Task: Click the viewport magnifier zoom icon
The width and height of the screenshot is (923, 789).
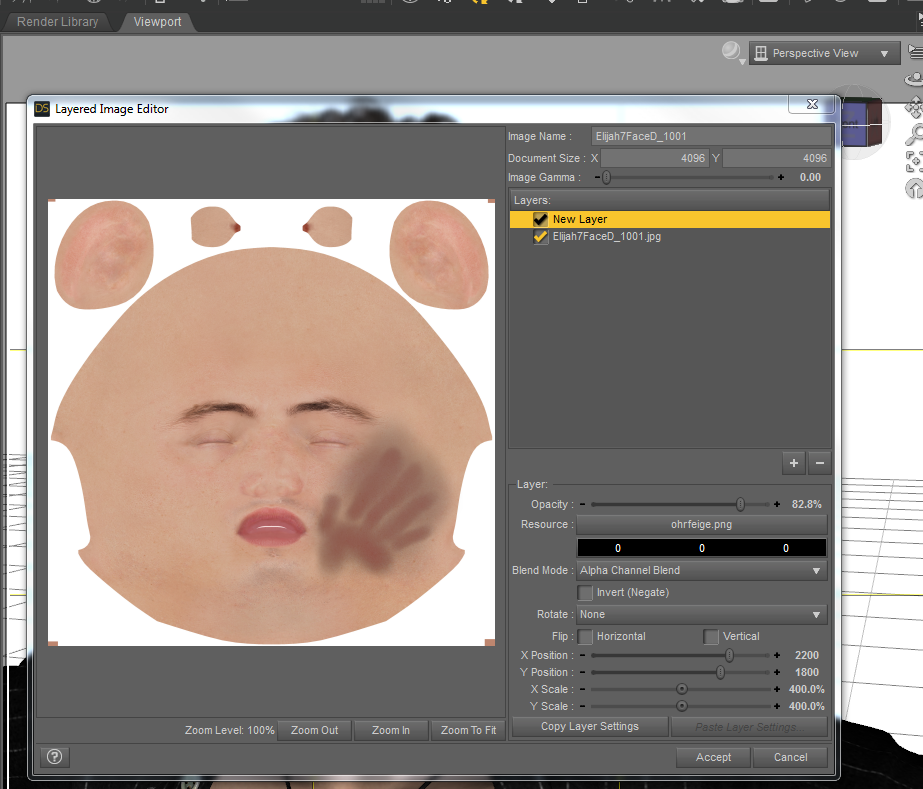Action: (x=914, y=135)
